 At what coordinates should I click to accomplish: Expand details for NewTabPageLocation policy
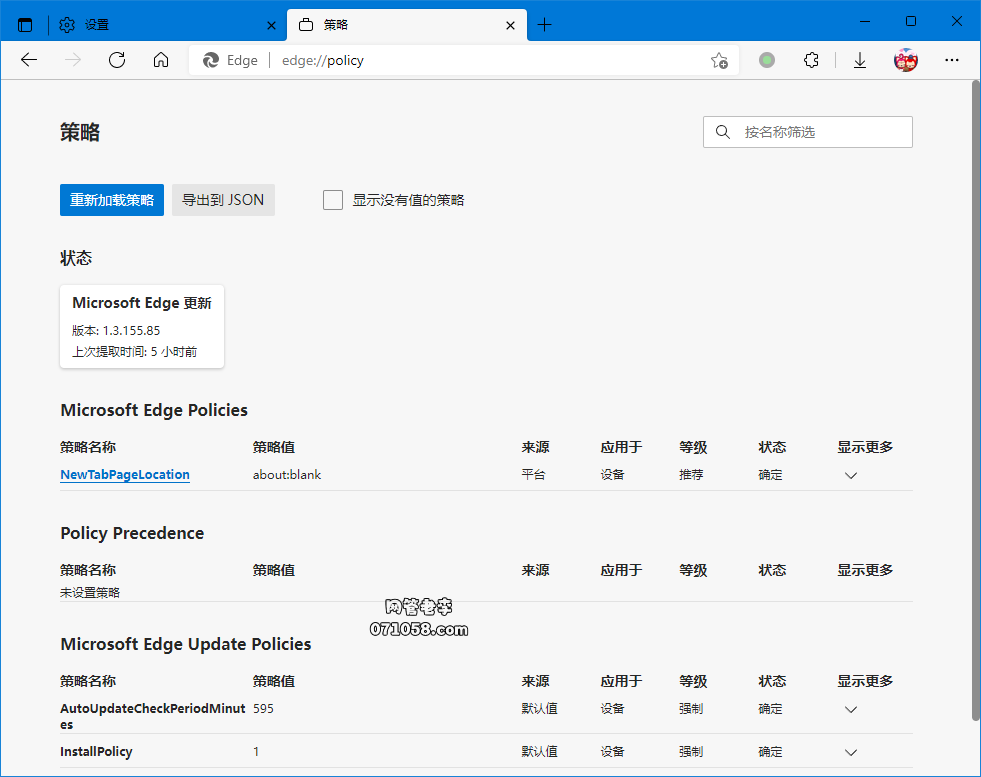click(850, 475)
